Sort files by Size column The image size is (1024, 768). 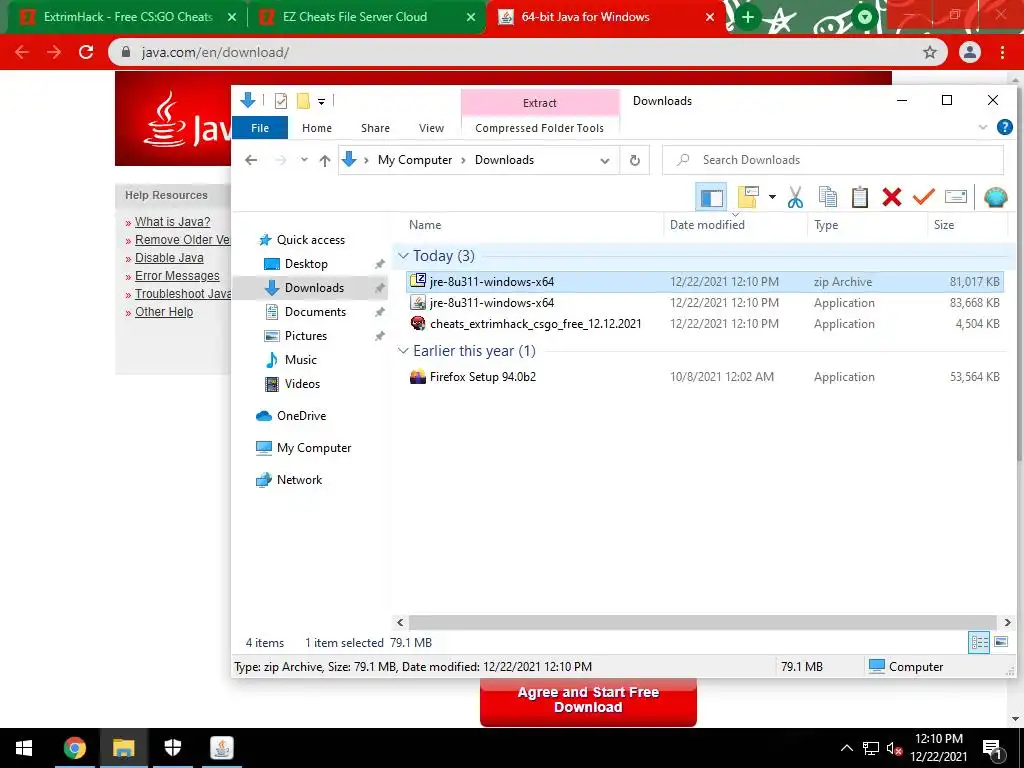(943, 225)
